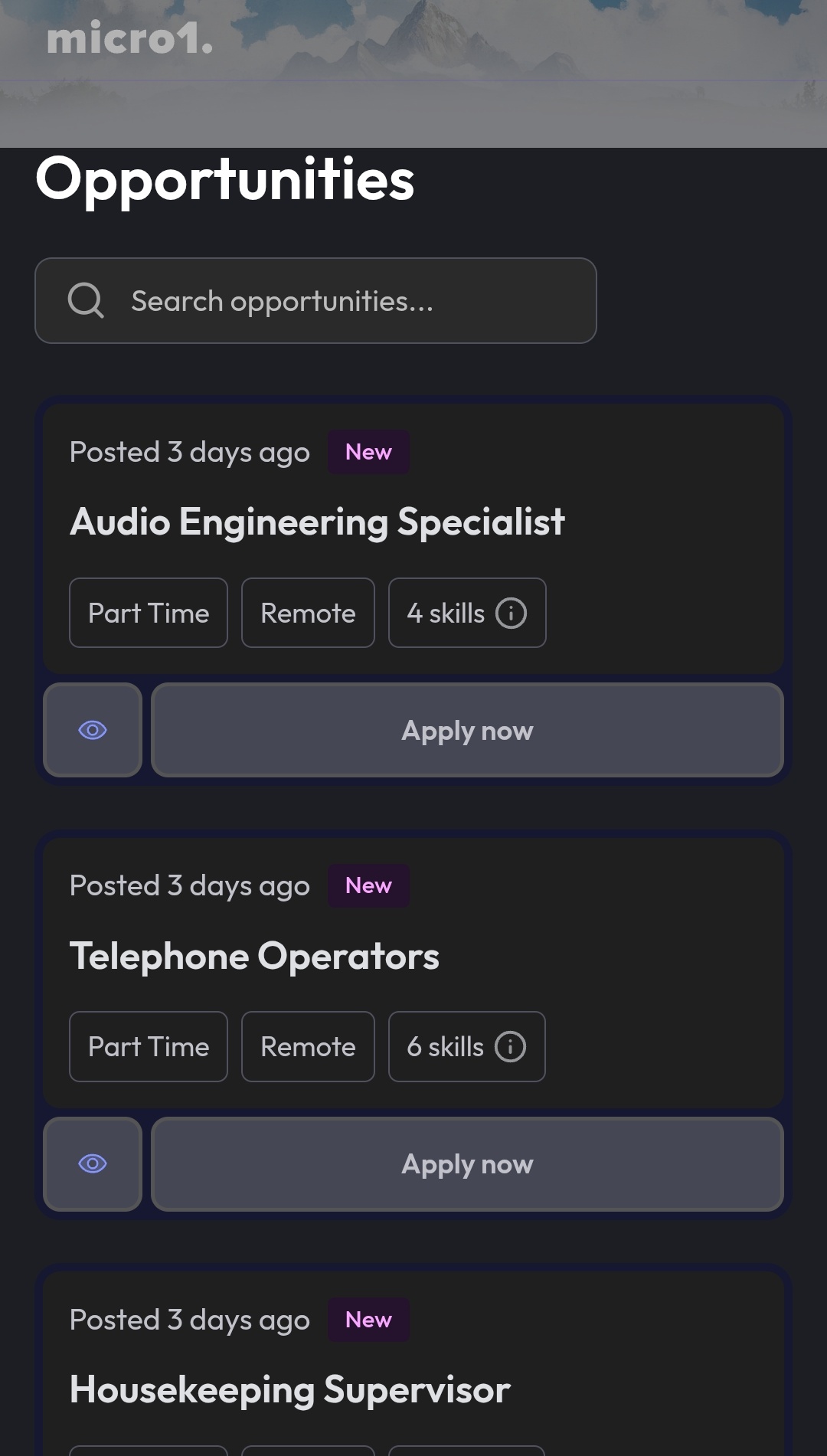Screen dimensions: 827x1456
Task: Click Part Time tag on Audio Engineering card
Action: point(149,613)
